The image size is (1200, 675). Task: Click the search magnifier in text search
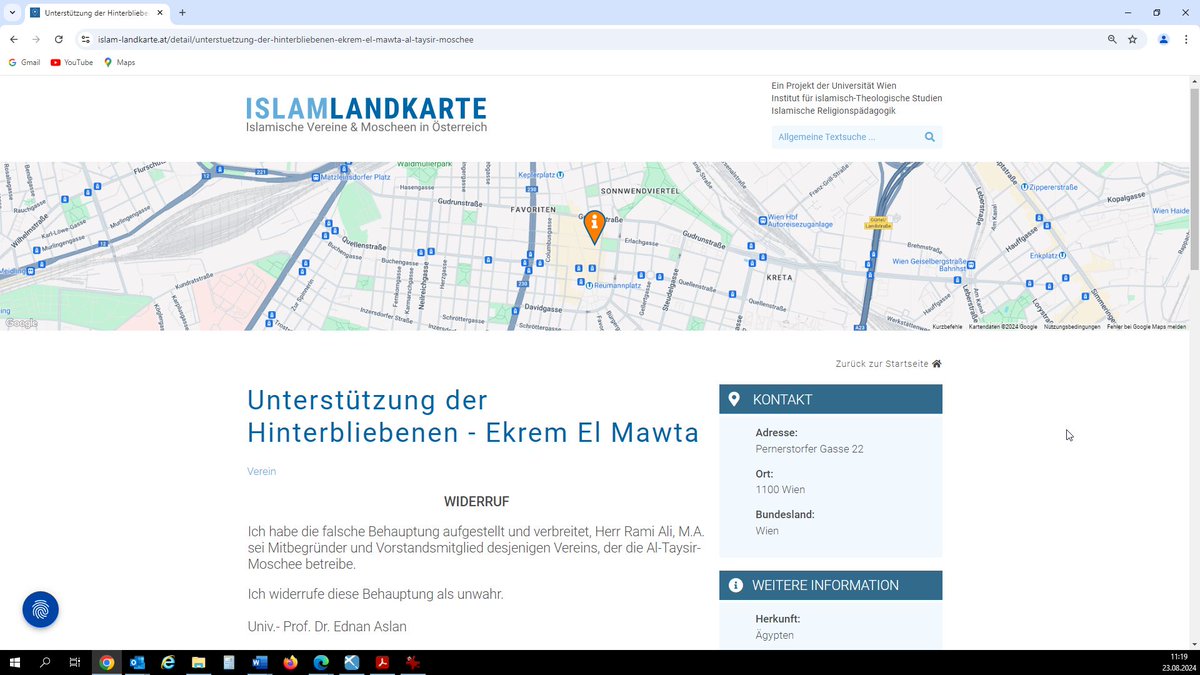click(x=929, y=137)
